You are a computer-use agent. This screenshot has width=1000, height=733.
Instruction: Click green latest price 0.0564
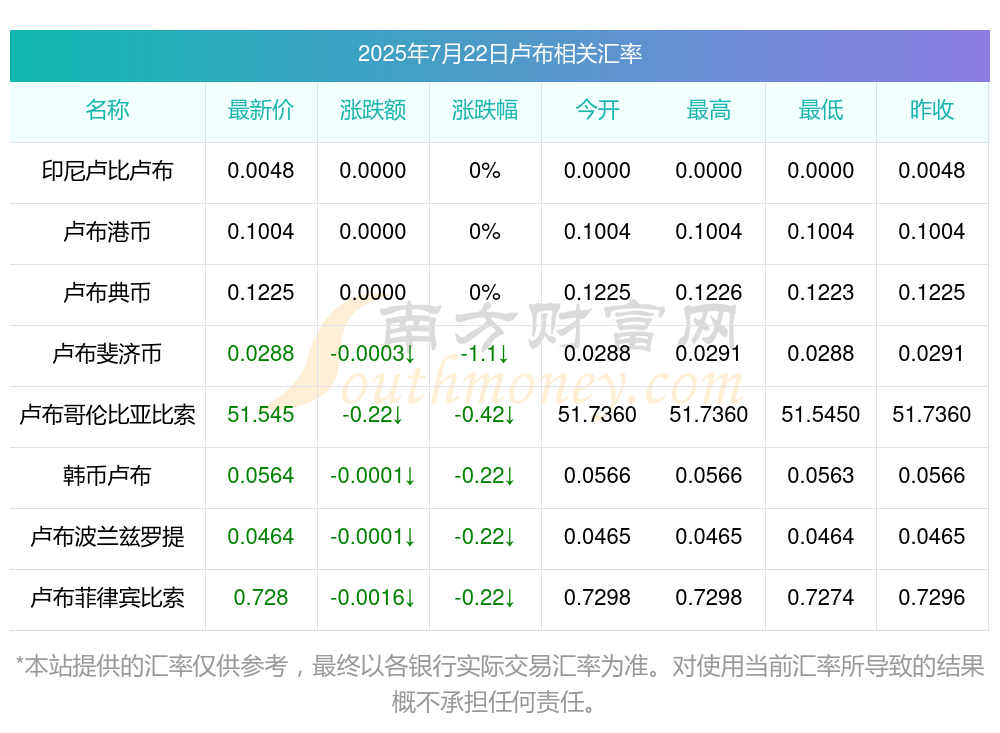pyautogui.click(x=261, y=476)
